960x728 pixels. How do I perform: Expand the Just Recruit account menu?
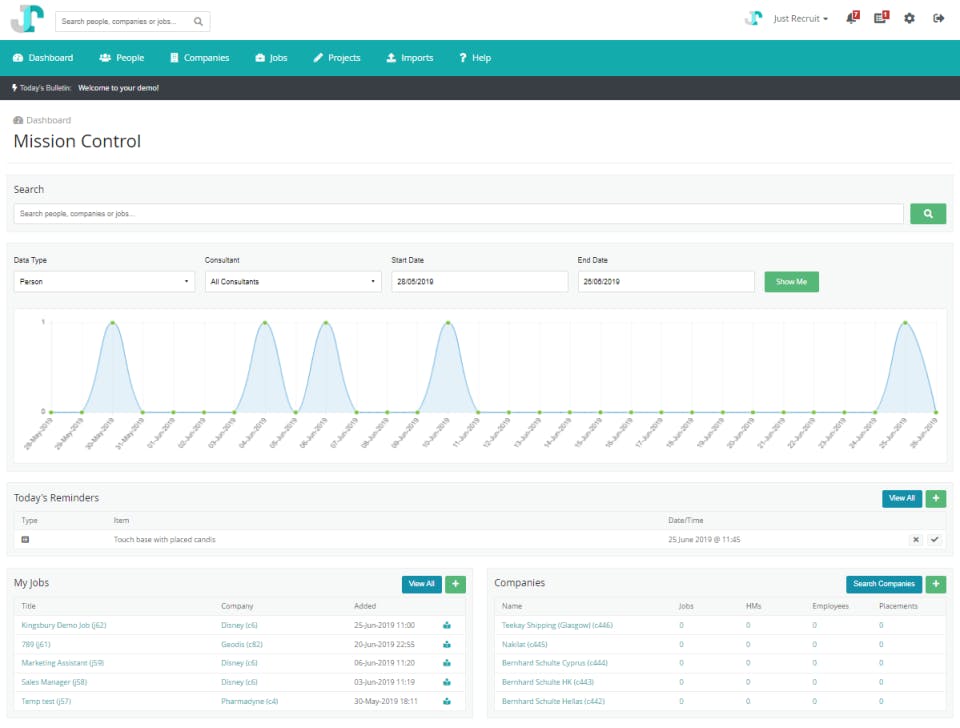800,19
